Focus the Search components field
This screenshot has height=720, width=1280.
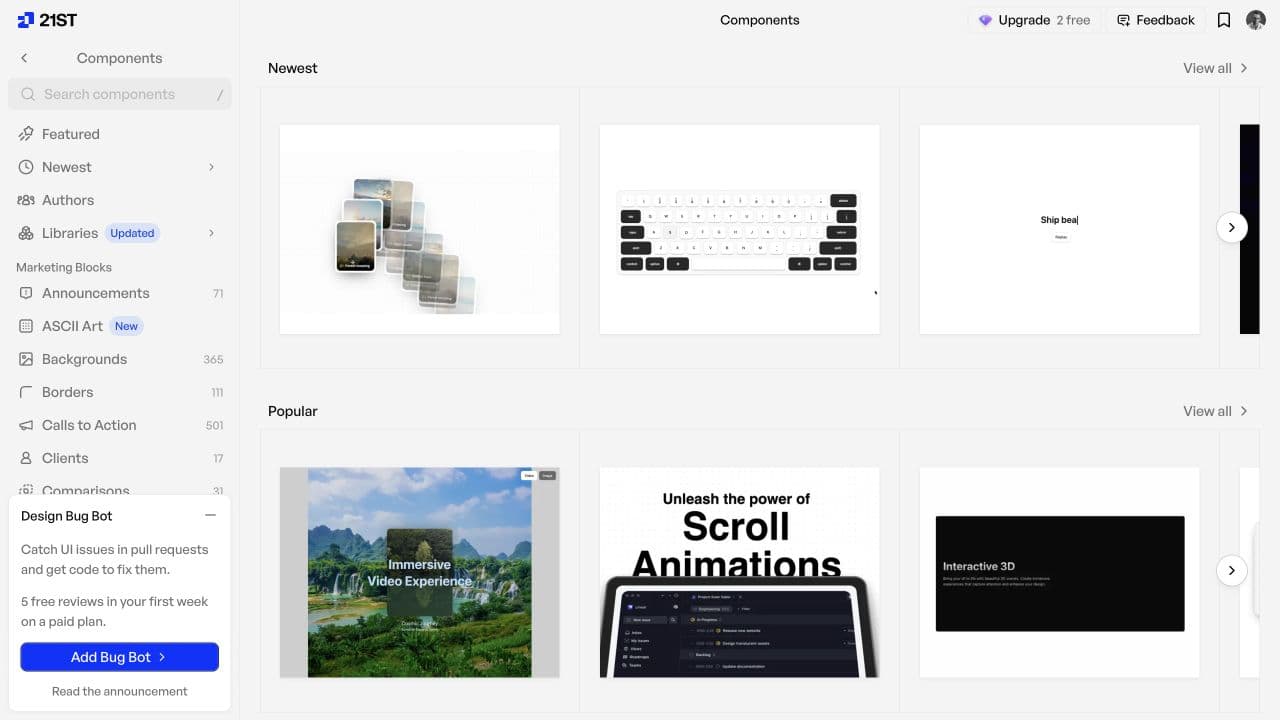click(x=120, y=94)
